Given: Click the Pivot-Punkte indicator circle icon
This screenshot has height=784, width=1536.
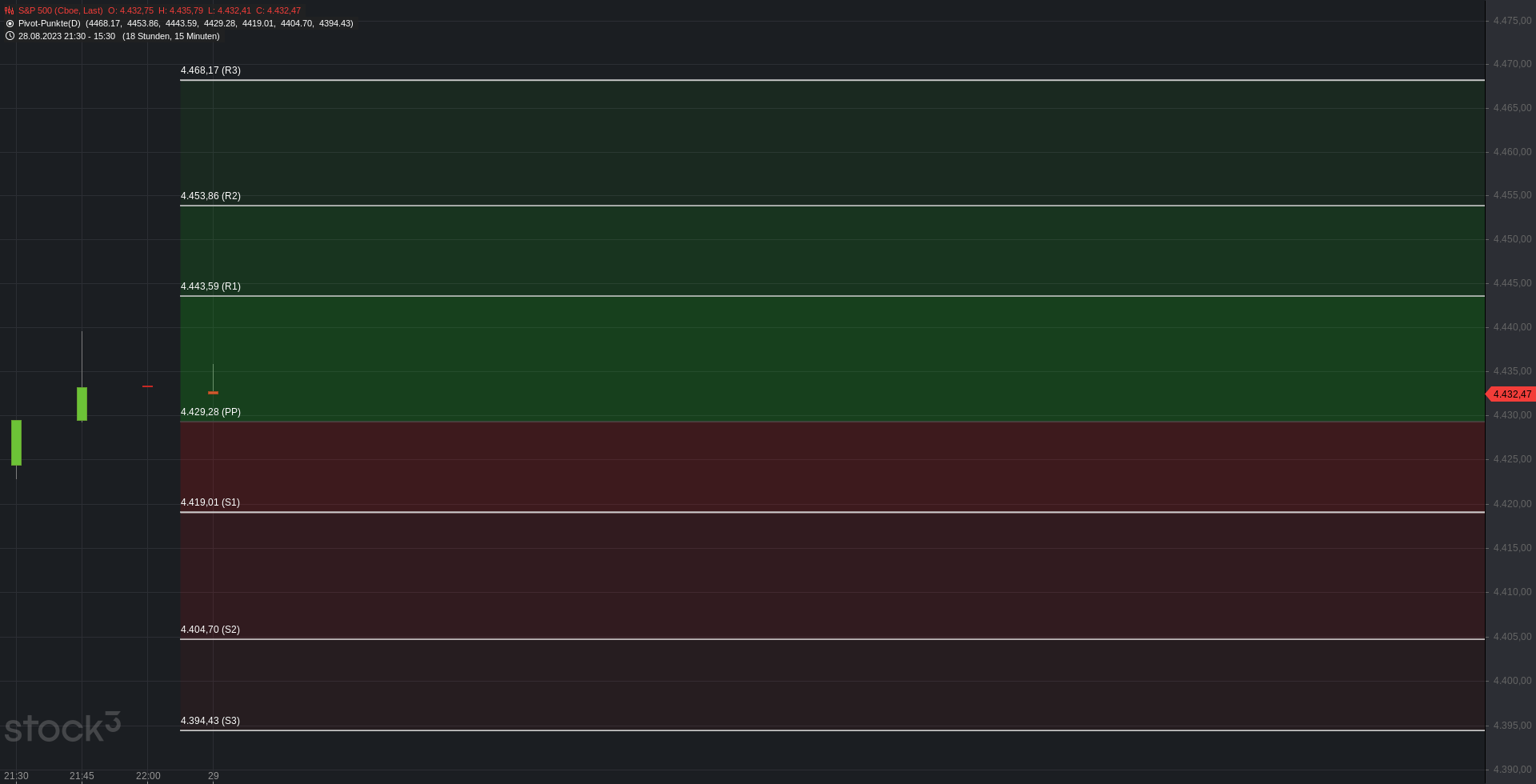Looking at the screenshot, I should click(x=10, y=24).
